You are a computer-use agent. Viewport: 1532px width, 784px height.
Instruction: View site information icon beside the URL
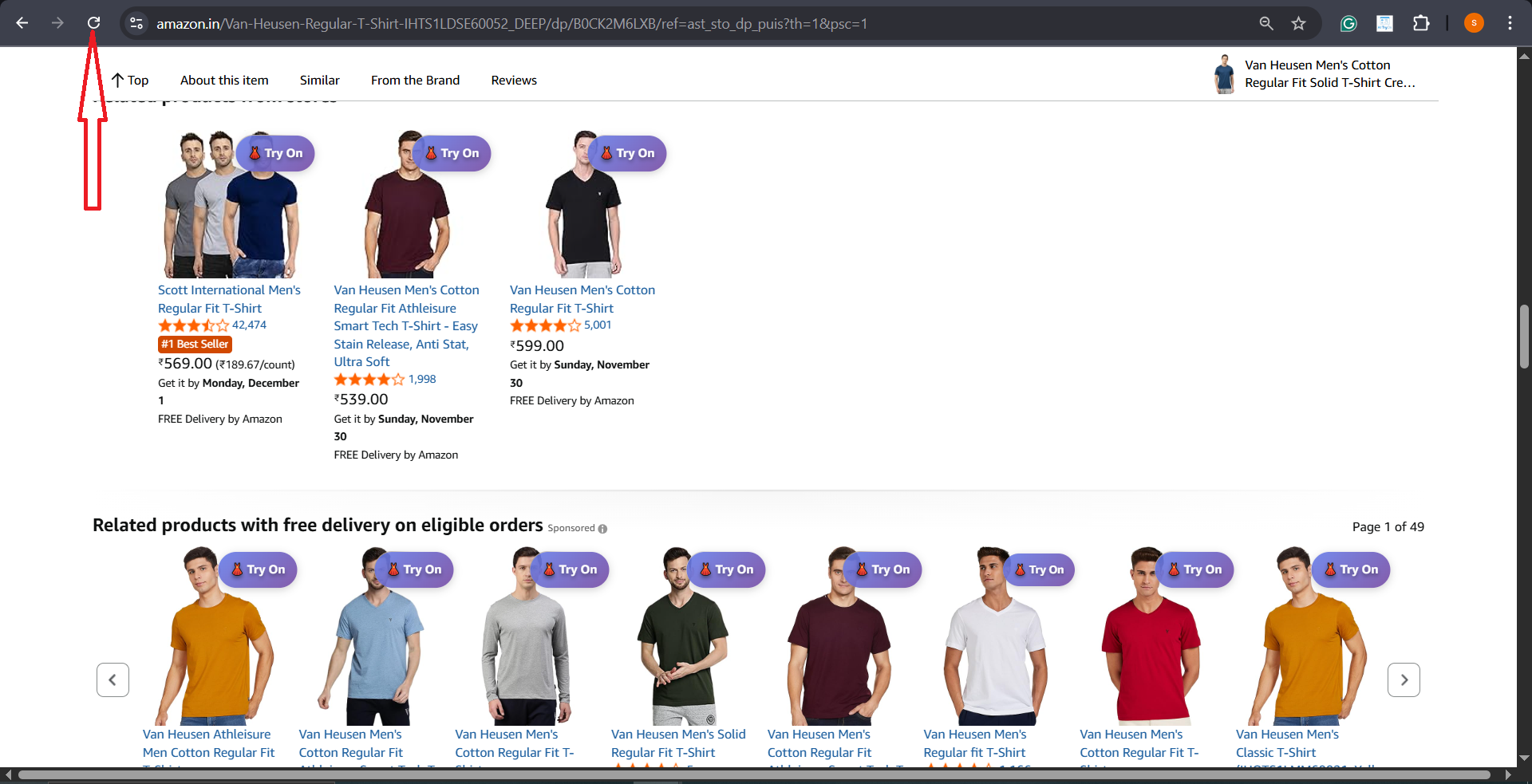[136, 23]
